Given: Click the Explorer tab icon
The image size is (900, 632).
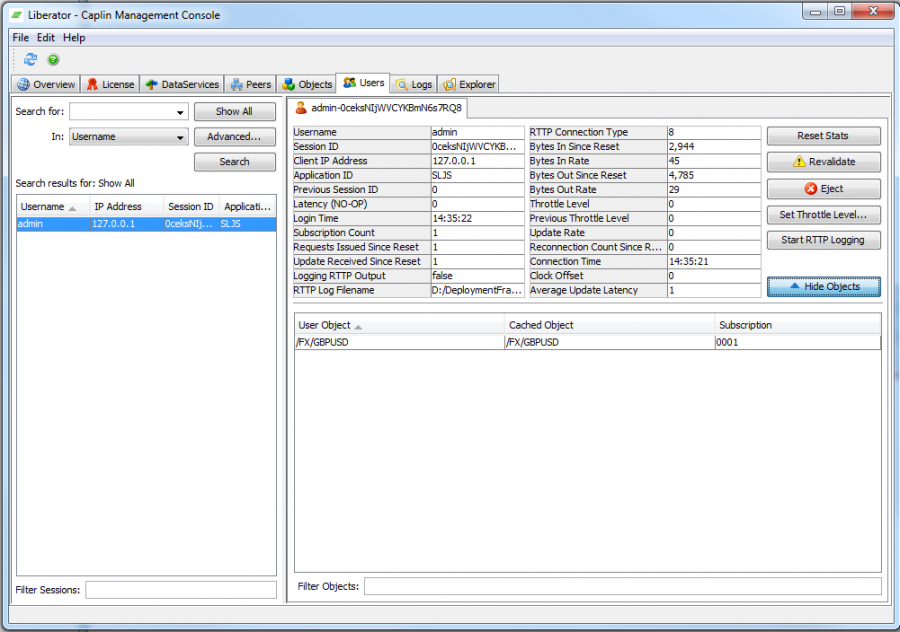Looking at the screenshot, I should [x=450, y=84].
